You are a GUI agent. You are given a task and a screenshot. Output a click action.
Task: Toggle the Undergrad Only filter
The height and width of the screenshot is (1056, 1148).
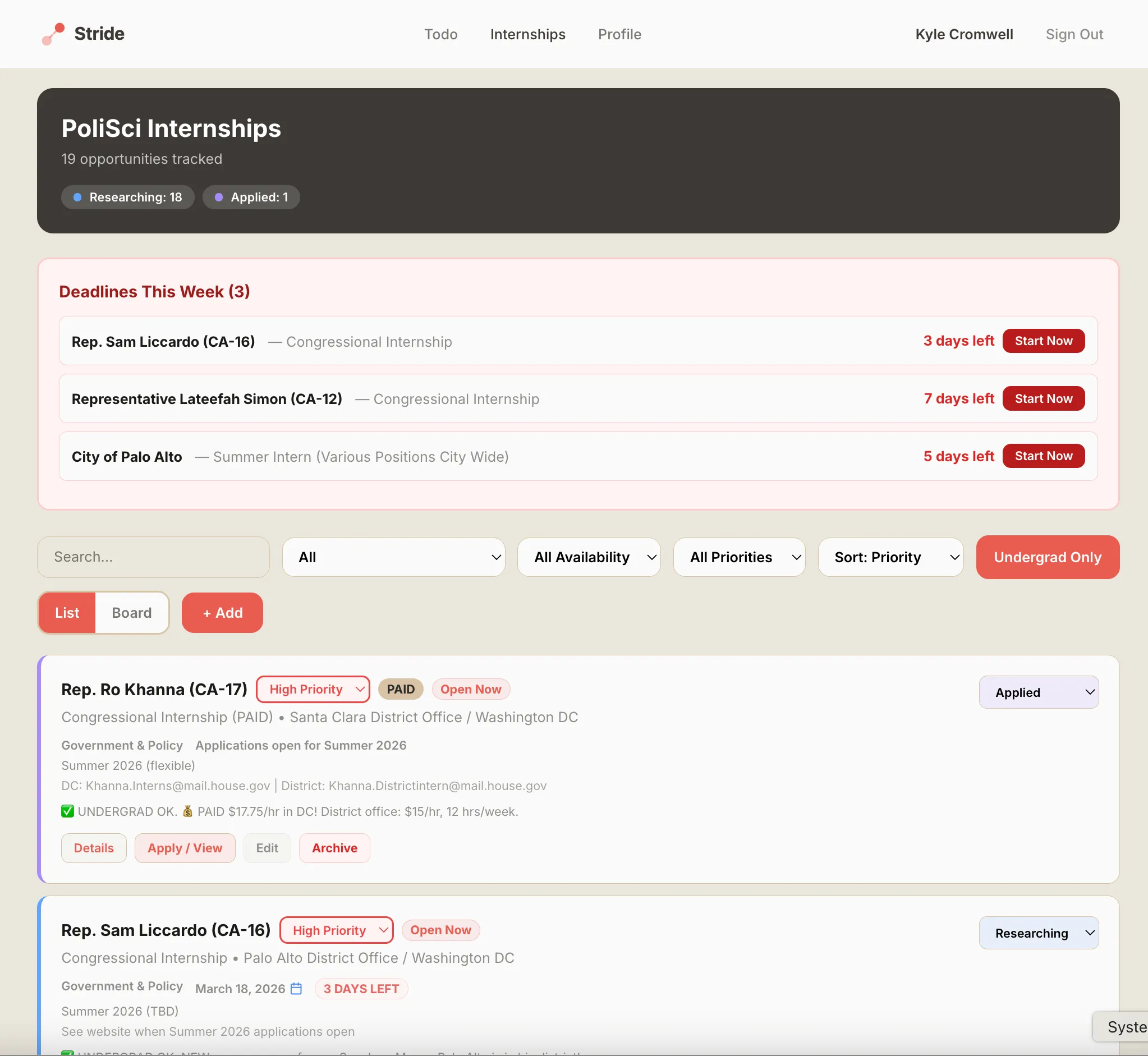pyautogui.click(x=1047, y=557)
